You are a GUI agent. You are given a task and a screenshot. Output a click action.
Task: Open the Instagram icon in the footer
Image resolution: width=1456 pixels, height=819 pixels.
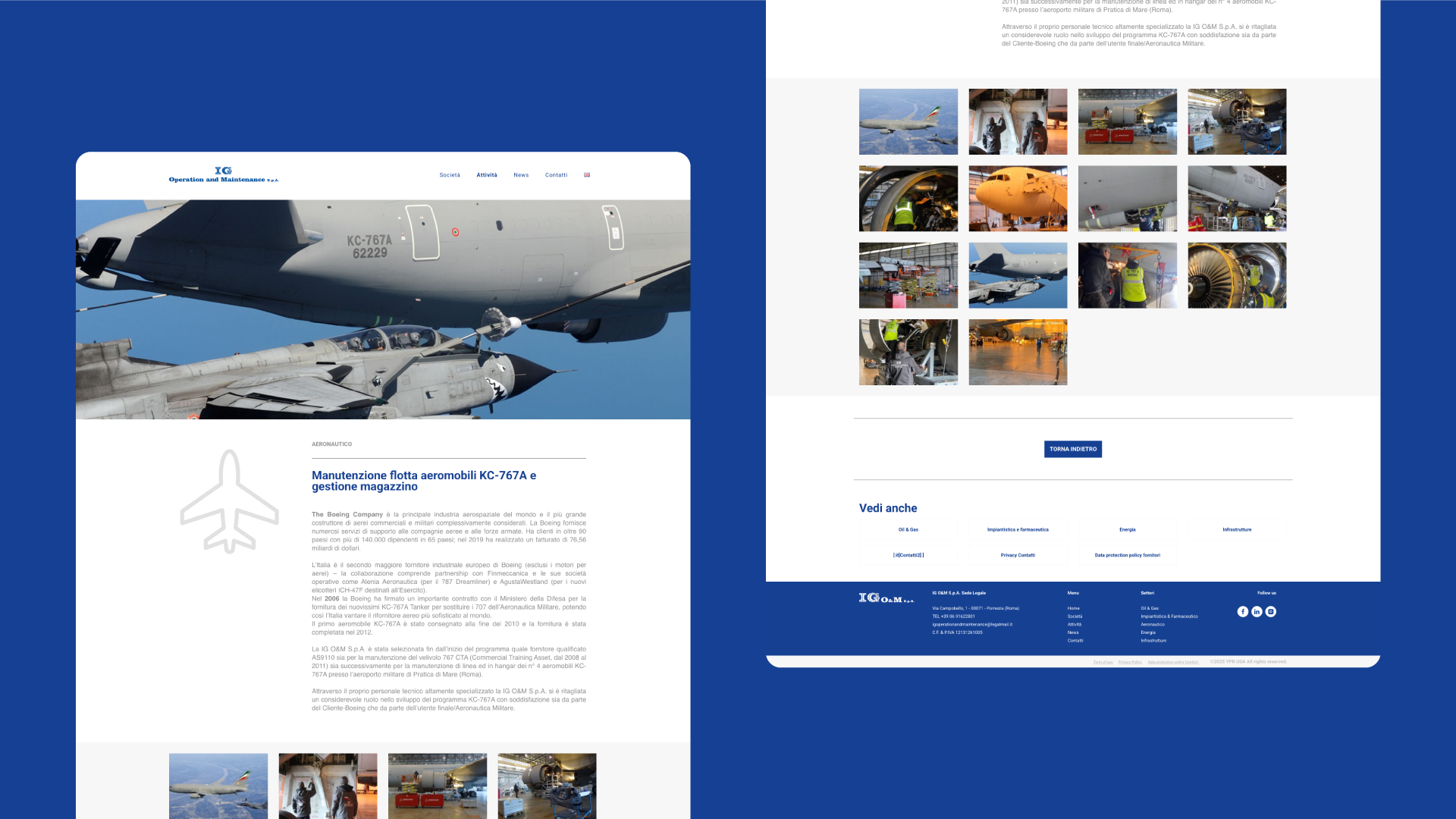1271,612
